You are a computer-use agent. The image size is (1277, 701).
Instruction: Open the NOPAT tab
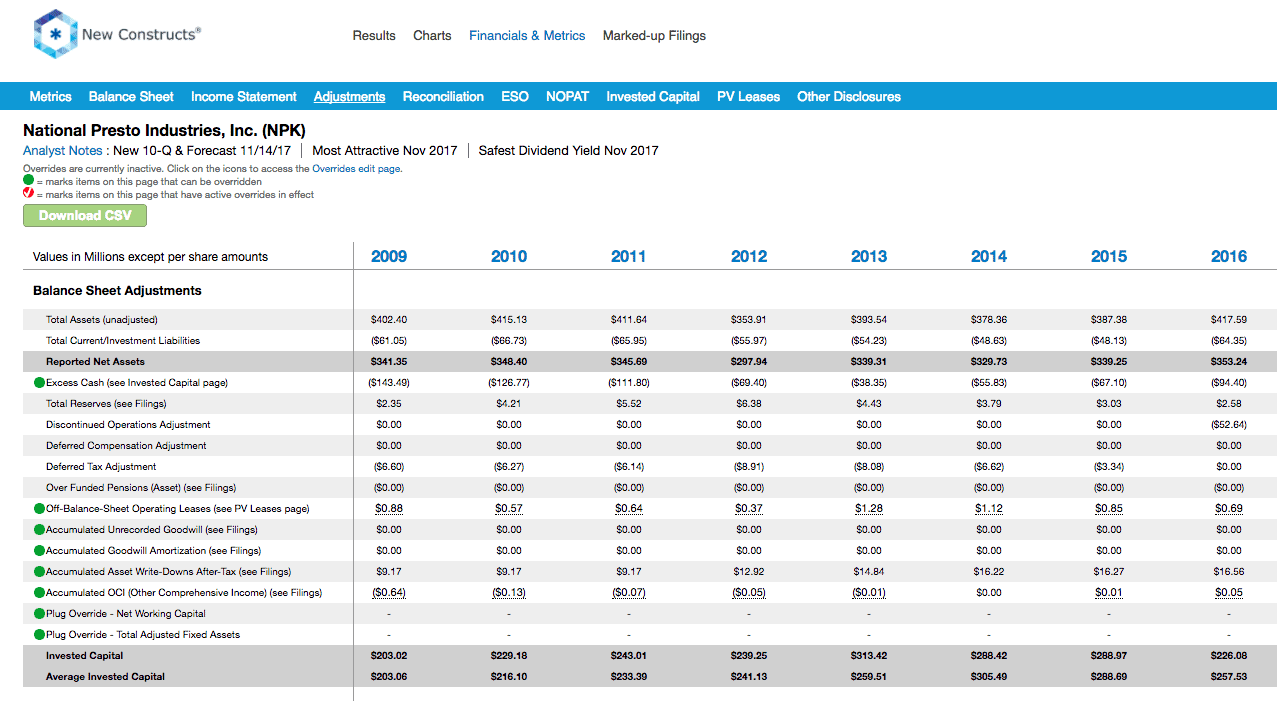pos(567,97)
